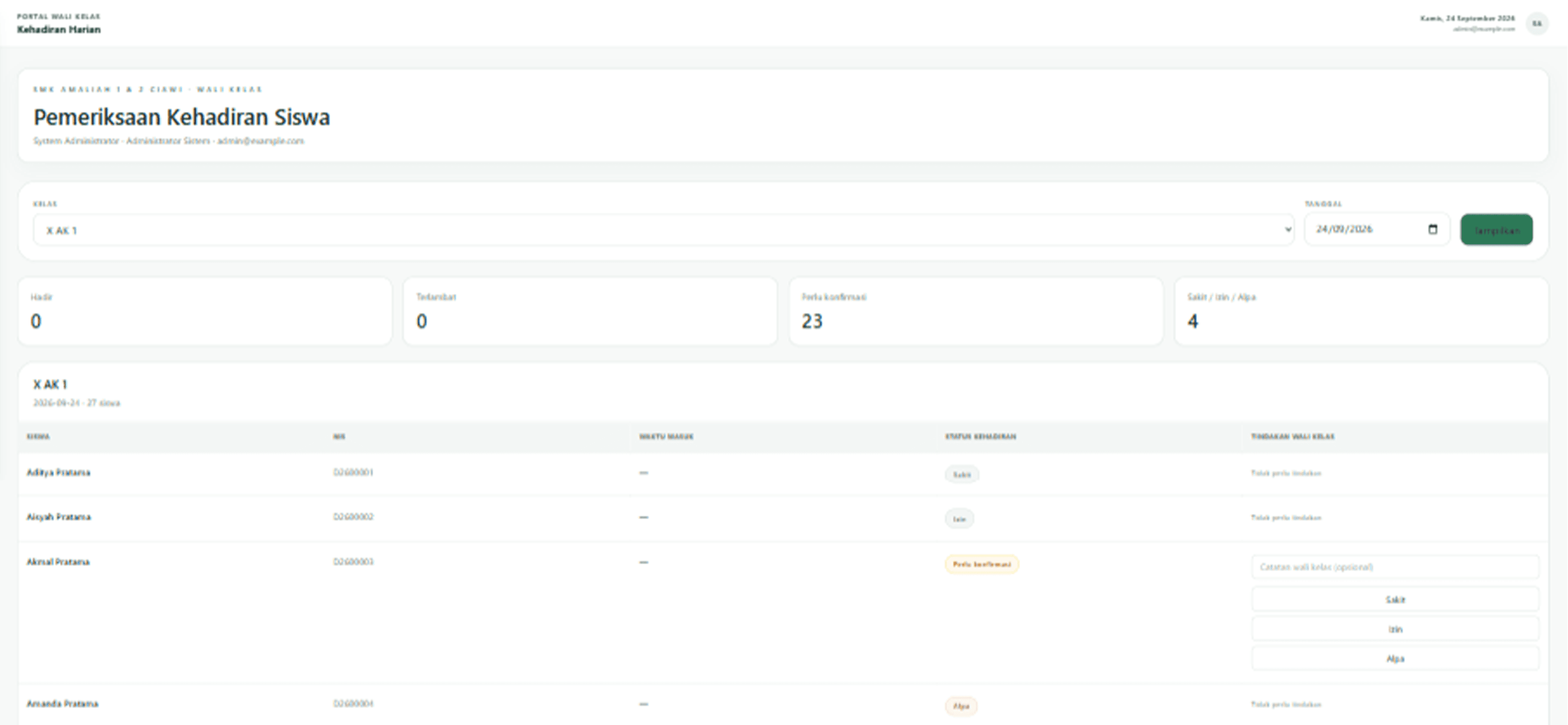Mark Akmal Pratama as Sakit

click(x=1395, y=600)
